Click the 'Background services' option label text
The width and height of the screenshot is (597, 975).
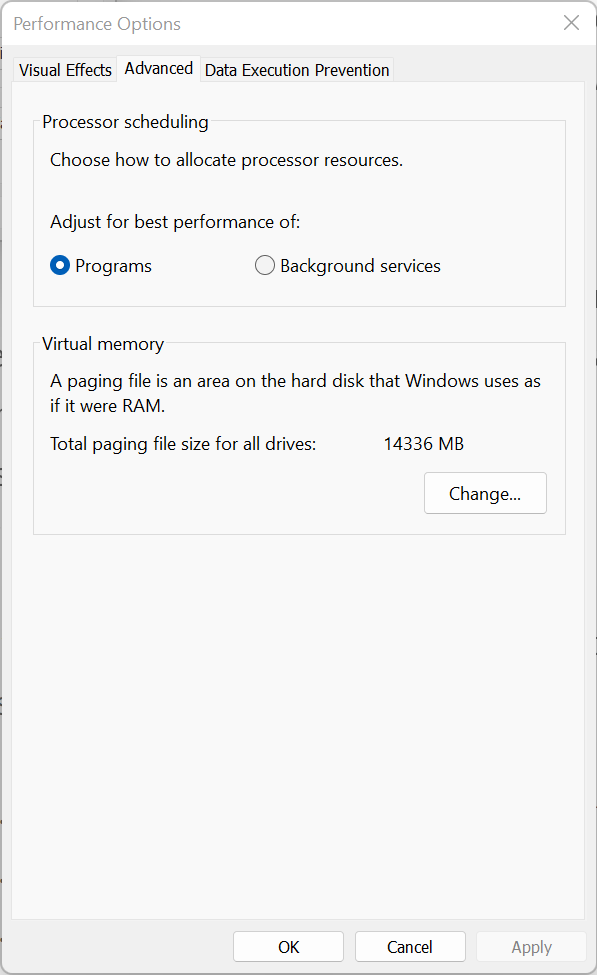point(361,266)
